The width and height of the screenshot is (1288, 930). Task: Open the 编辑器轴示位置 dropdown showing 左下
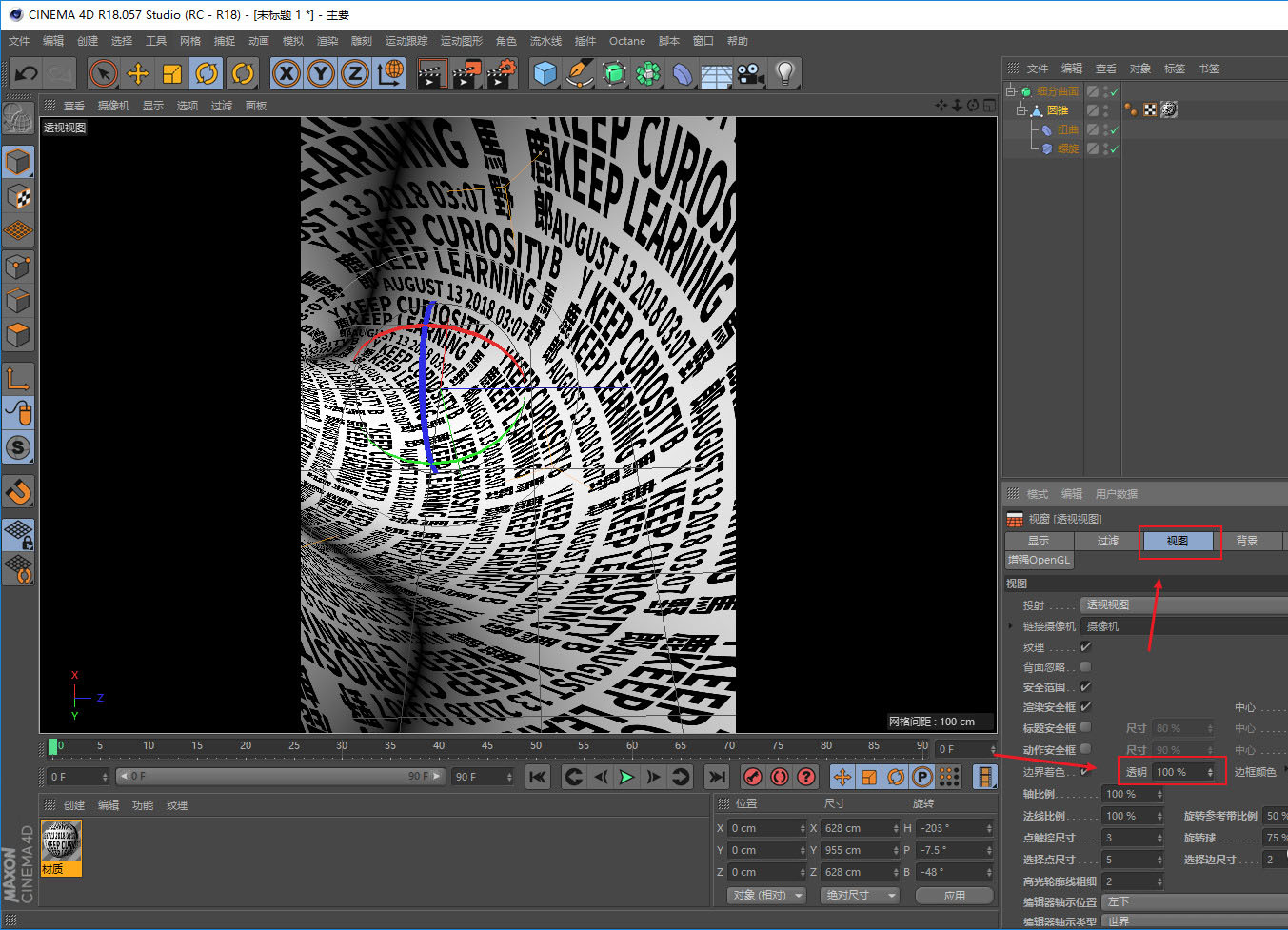(x=1195, y=901)
